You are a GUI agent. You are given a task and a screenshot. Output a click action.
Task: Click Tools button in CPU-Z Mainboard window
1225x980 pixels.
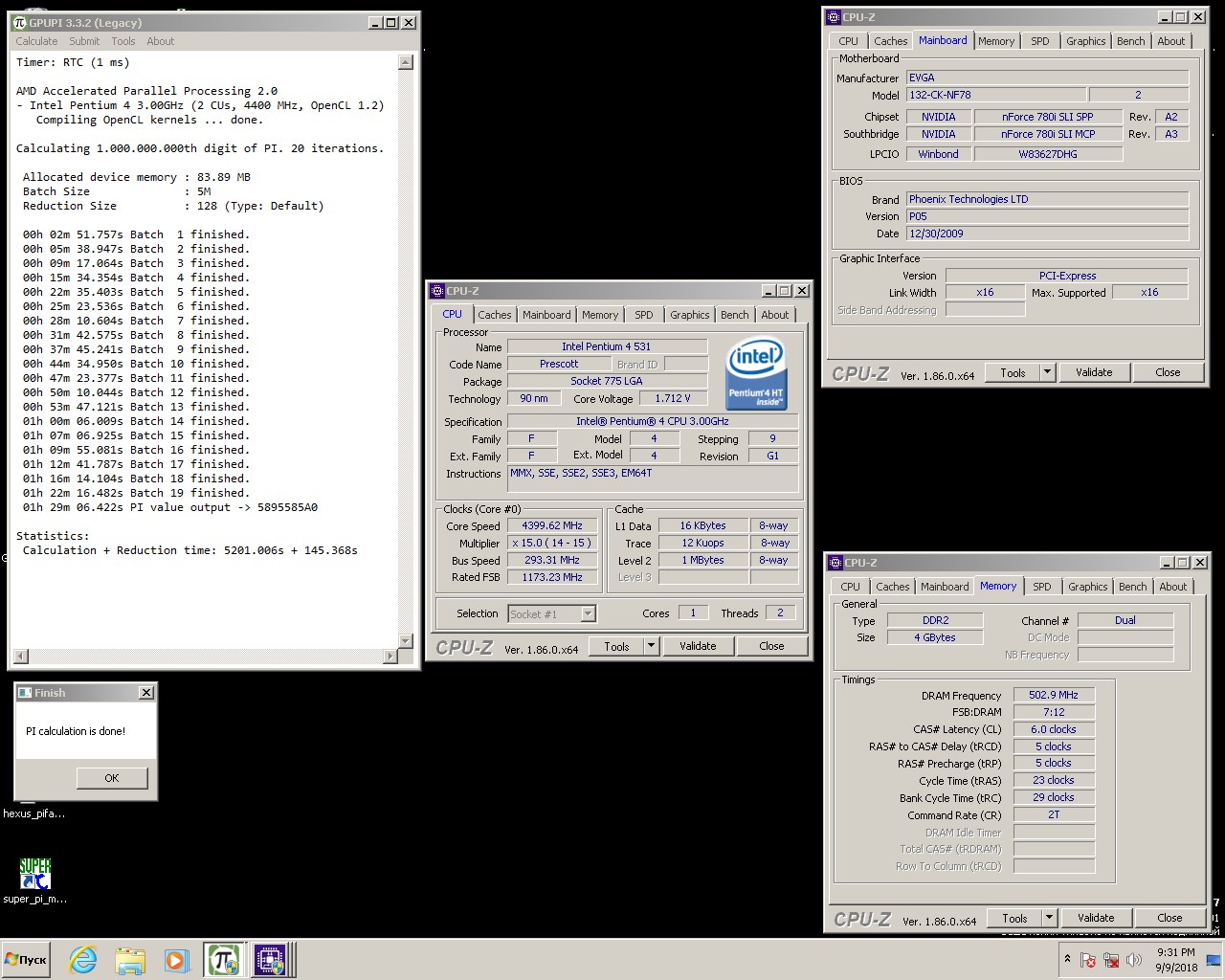(1013, 372)
